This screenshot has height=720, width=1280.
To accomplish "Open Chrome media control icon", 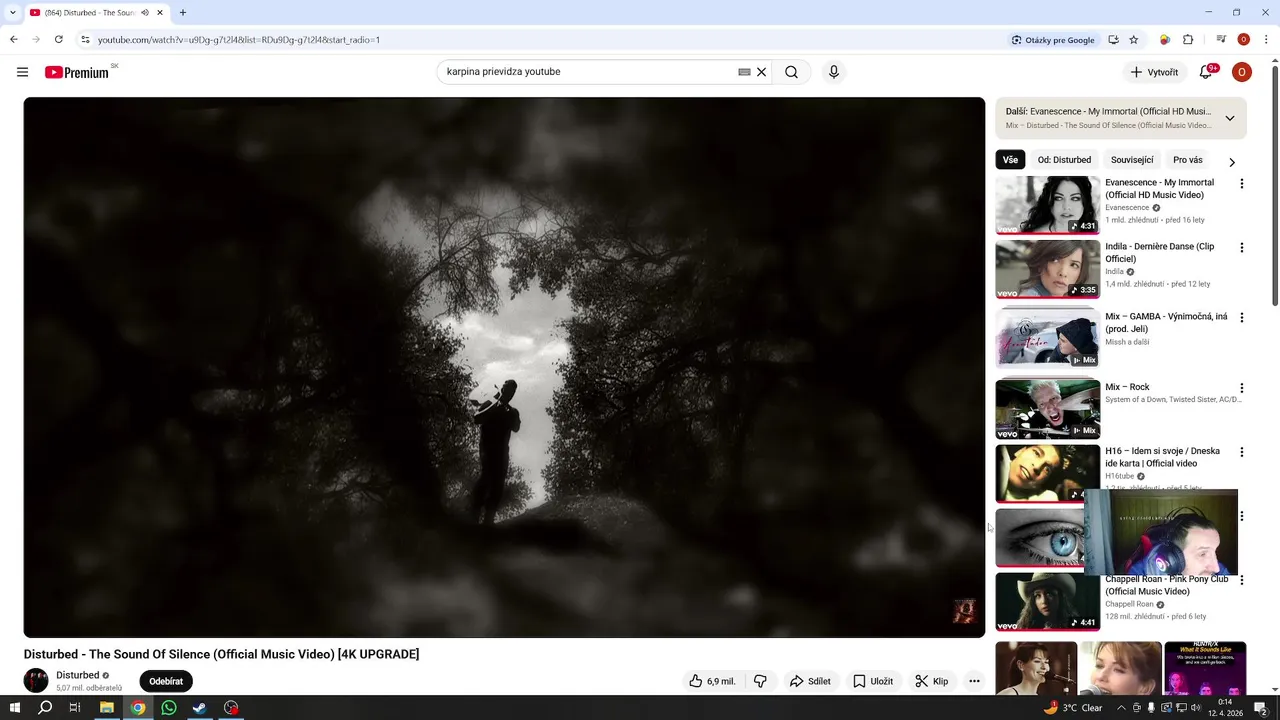I will [x=1221, y=40].
